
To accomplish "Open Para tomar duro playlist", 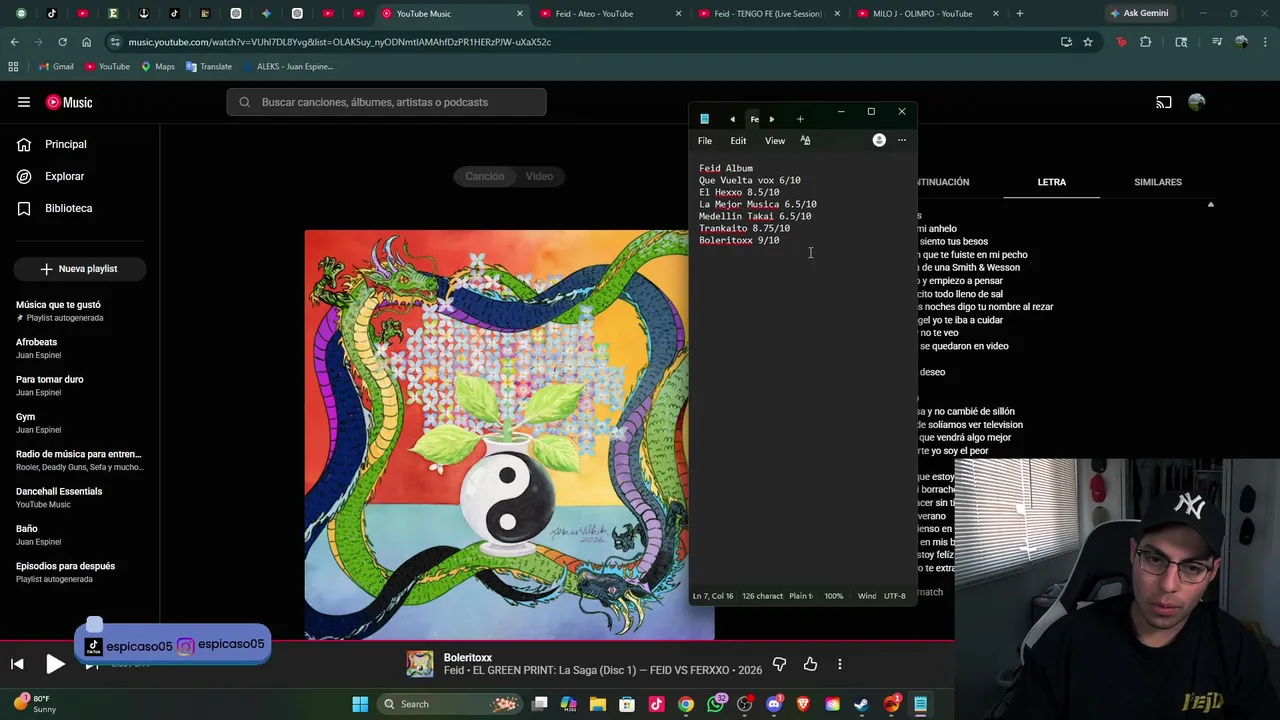I will point(49,385).
